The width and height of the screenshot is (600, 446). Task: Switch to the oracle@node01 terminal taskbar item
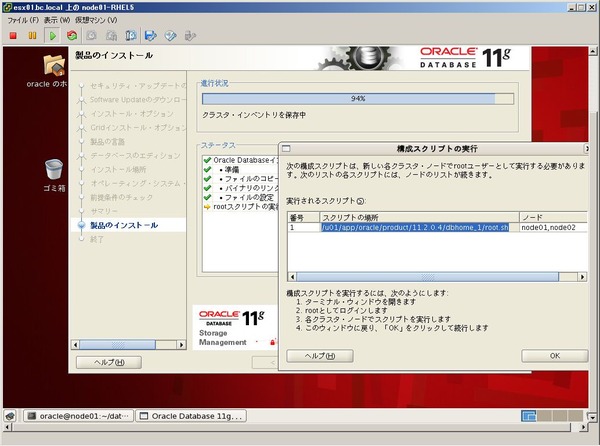[78, 416]
